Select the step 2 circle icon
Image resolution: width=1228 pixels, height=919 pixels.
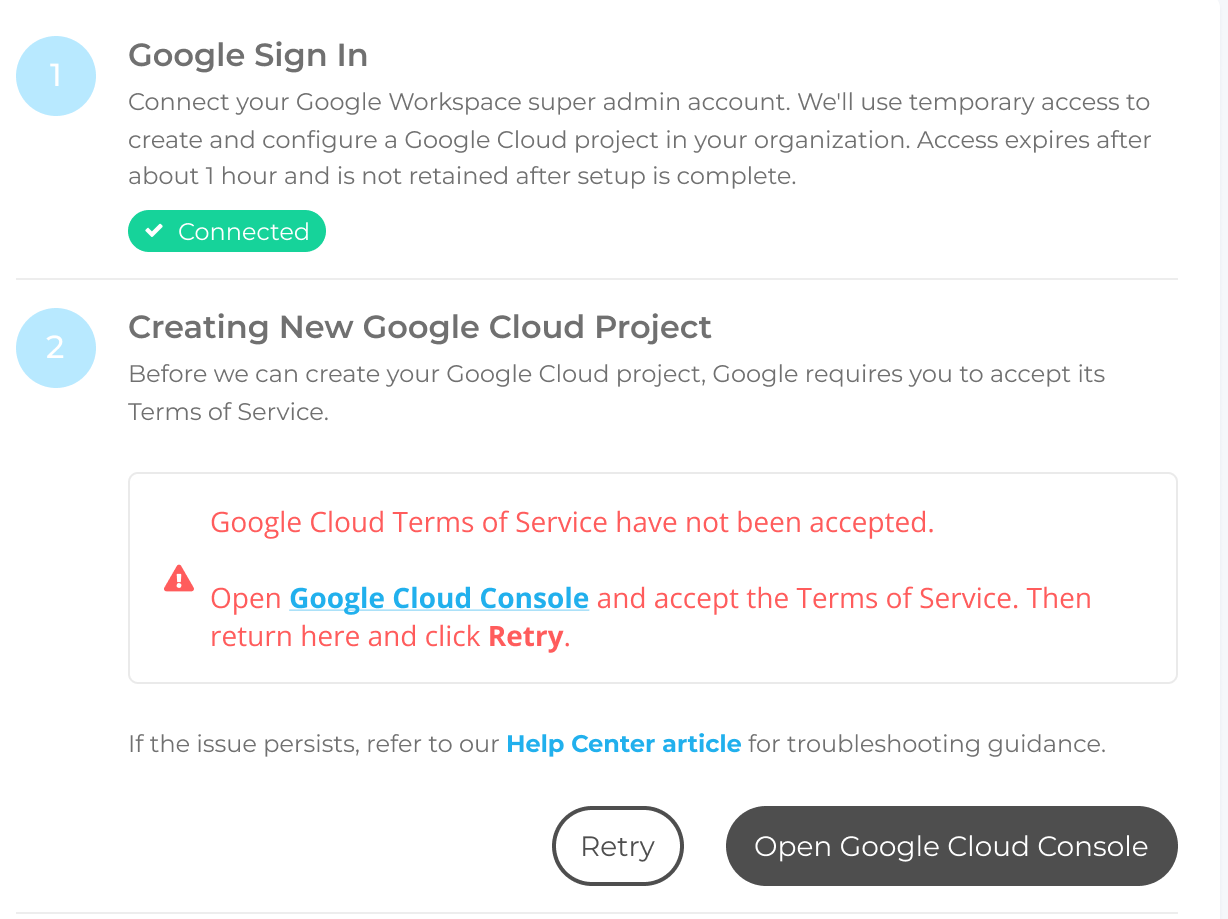[x=56, y=348]
